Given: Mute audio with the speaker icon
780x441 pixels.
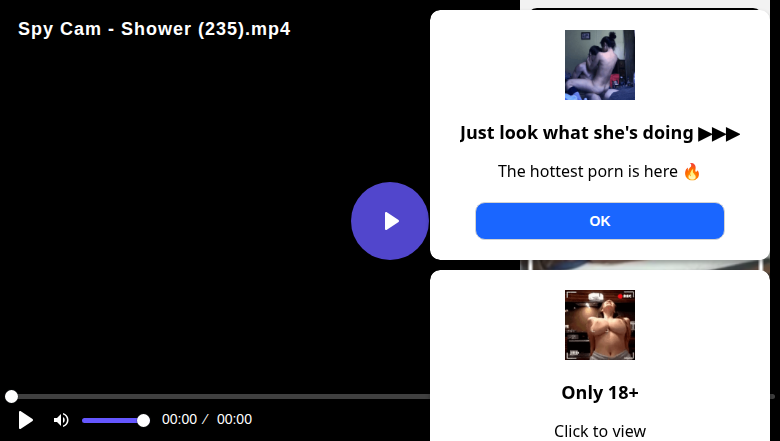Looking at the screenshot, I should click(x=61, y=420).
